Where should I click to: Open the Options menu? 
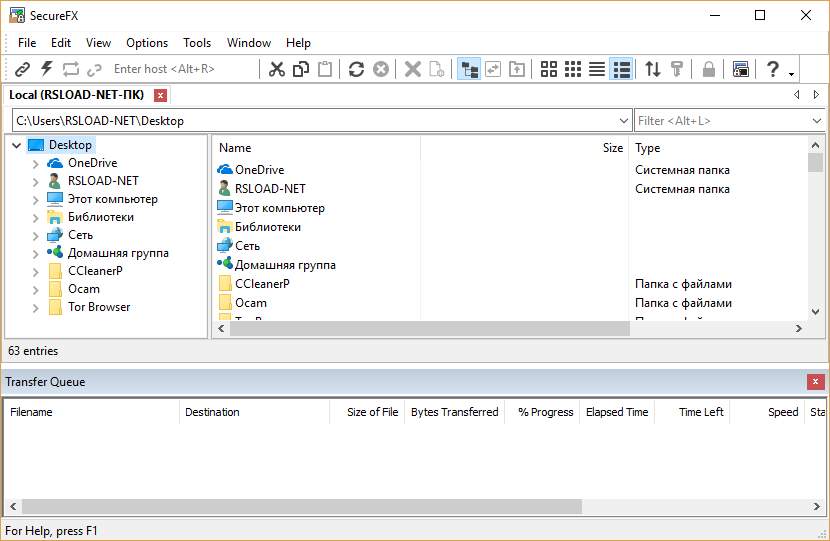pos(147,43)
